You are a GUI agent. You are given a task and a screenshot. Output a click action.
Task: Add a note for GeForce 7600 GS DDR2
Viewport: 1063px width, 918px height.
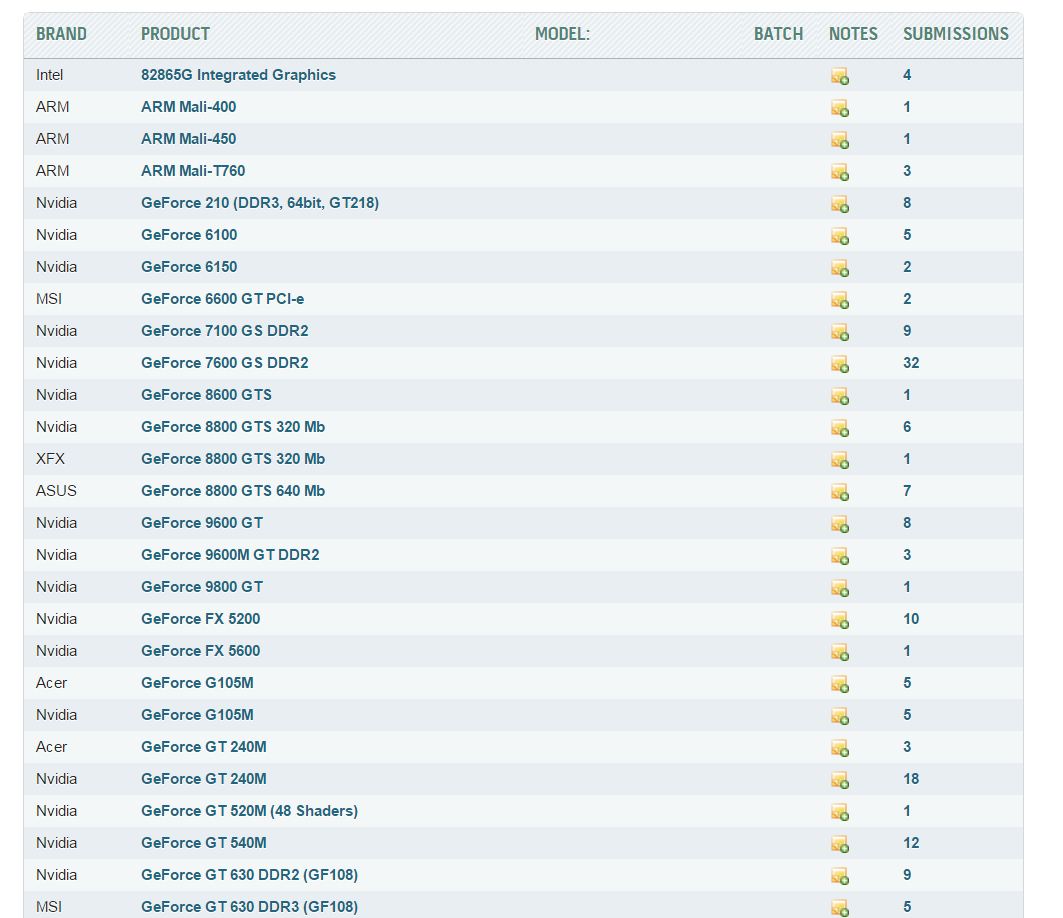840,364
